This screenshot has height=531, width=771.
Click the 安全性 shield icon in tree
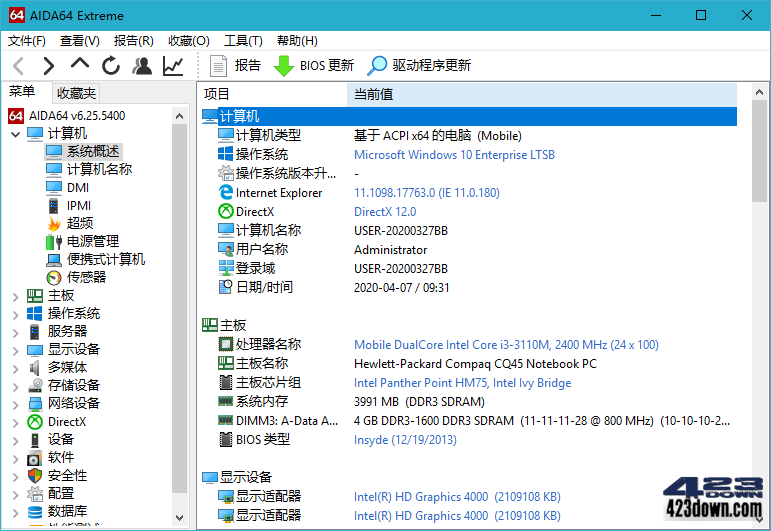pos(35,475)
